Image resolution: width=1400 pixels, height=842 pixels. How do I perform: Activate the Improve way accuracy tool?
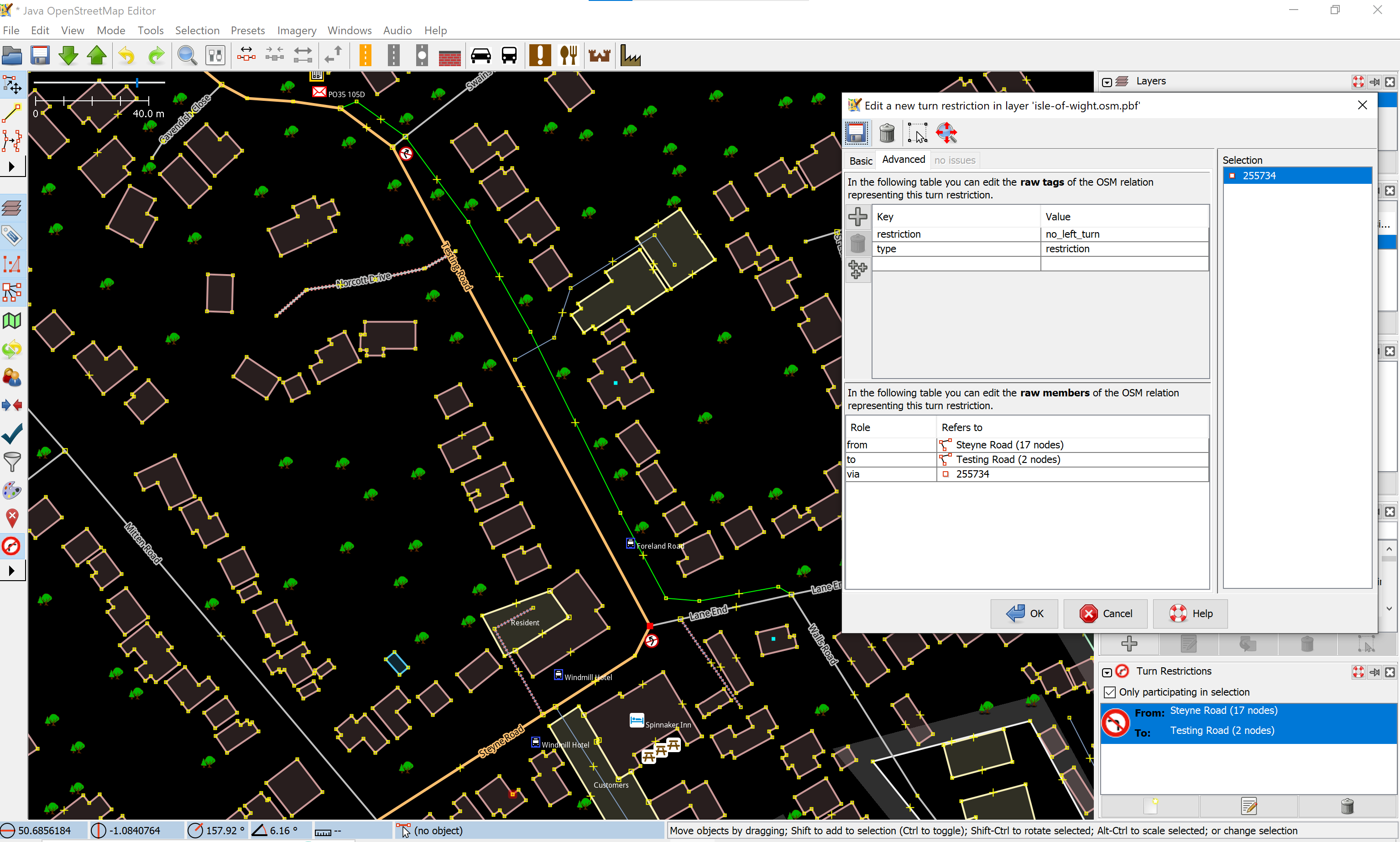12,140
